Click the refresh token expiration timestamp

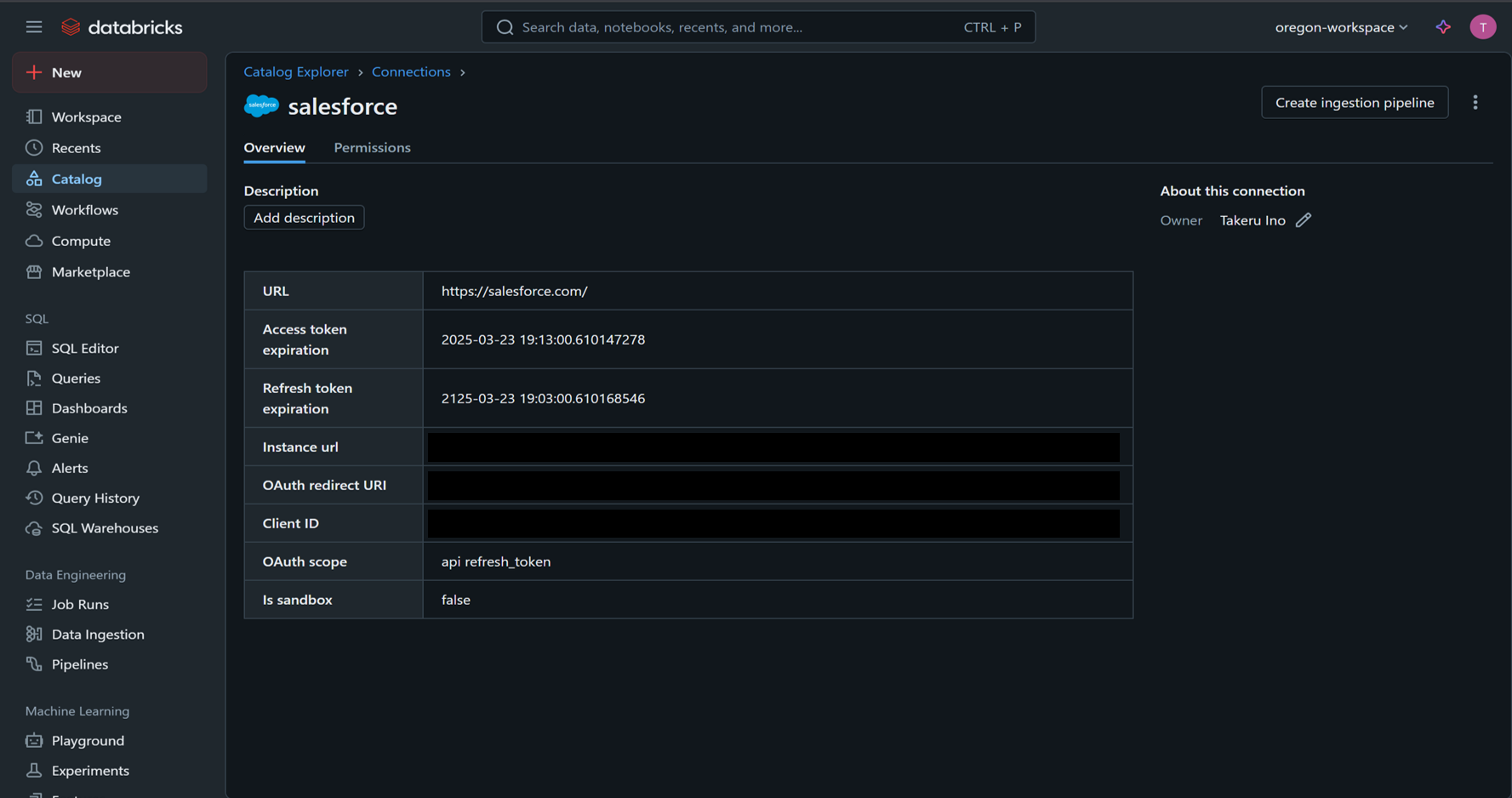(543, 398)
